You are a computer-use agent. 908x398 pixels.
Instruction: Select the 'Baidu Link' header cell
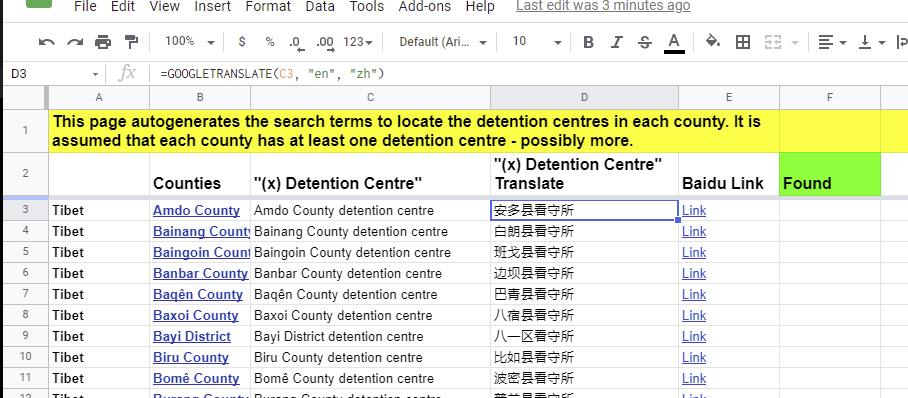(x=729, y=174)
